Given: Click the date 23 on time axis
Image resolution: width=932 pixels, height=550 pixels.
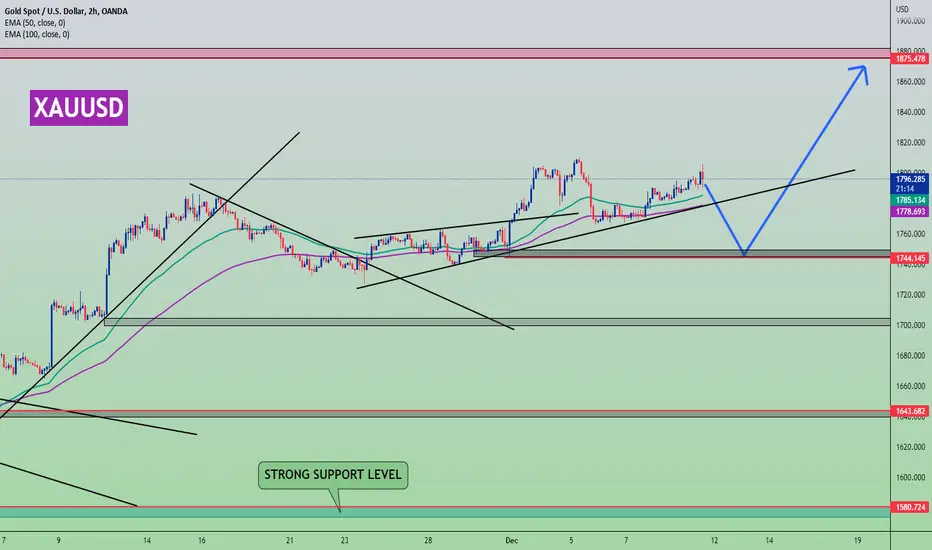Looking at the screenshot, I should click(x=345, y=540).
